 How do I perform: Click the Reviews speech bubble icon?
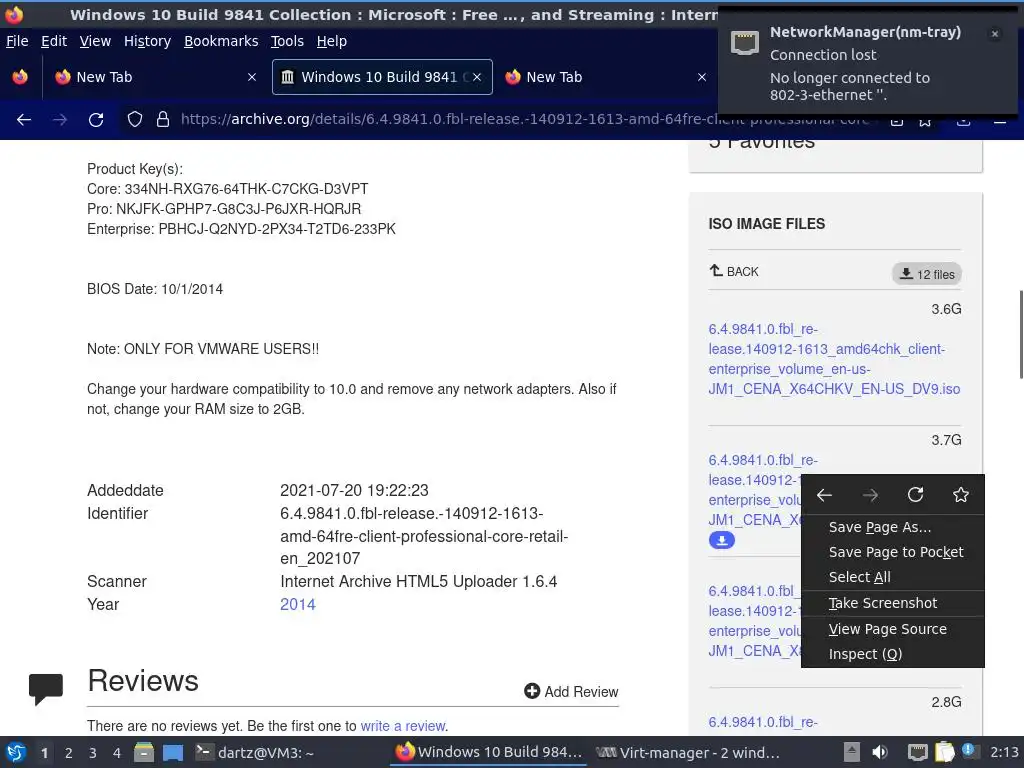click(x=46, y=688)
